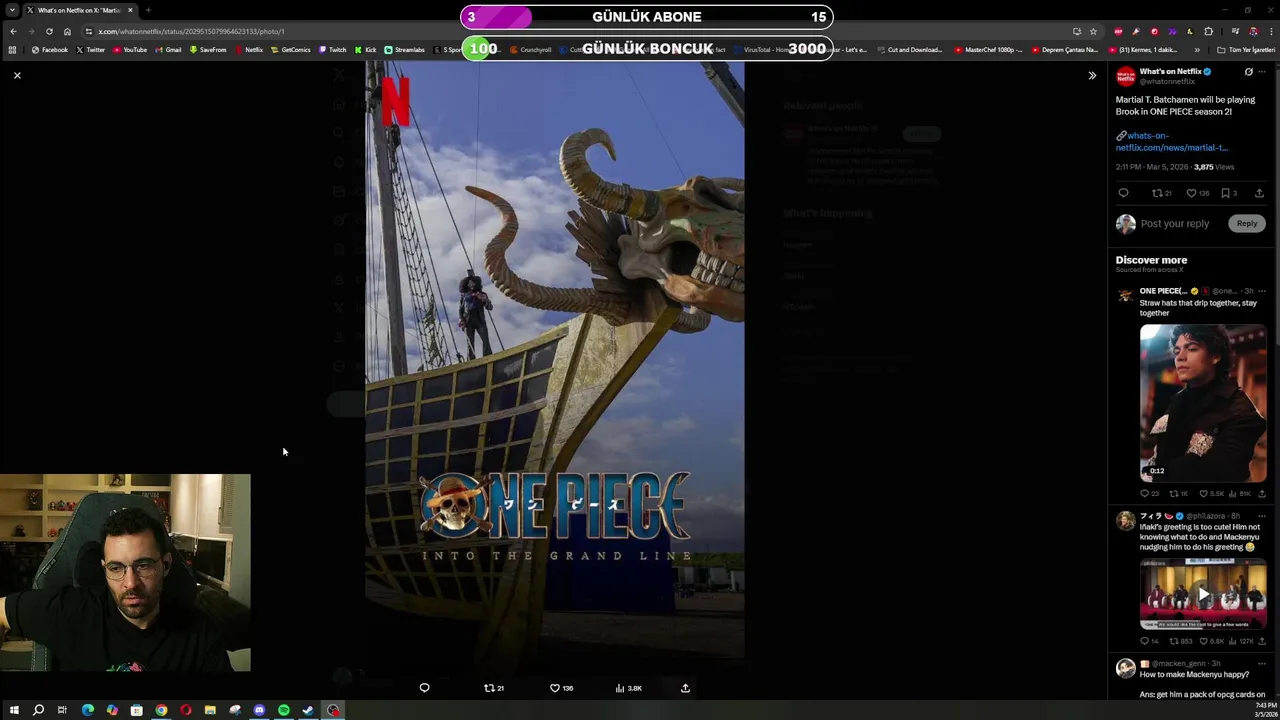Click the Post your reply field
The image size is (1280, 720).
click(1174, 223)
